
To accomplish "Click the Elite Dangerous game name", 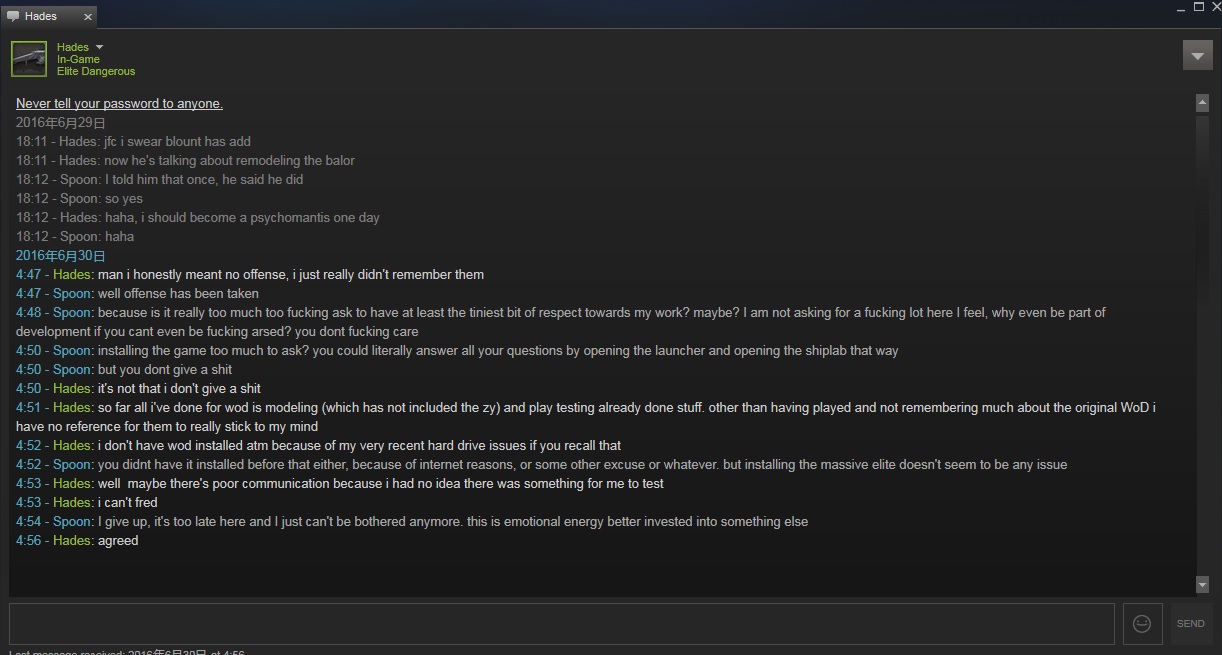I will [x=96, y=71].
